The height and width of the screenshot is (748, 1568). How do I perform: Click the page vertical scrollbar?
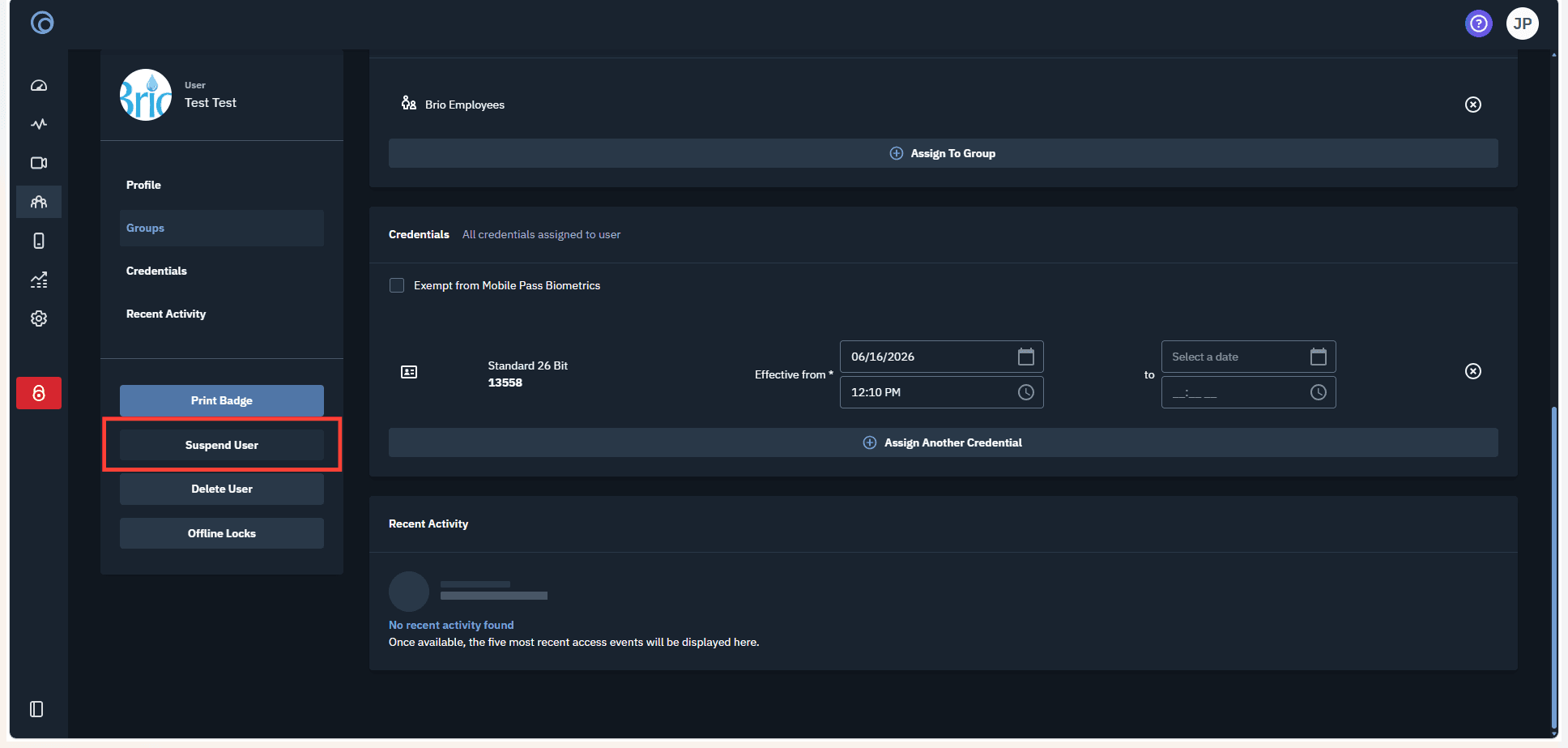(1553, 567)
